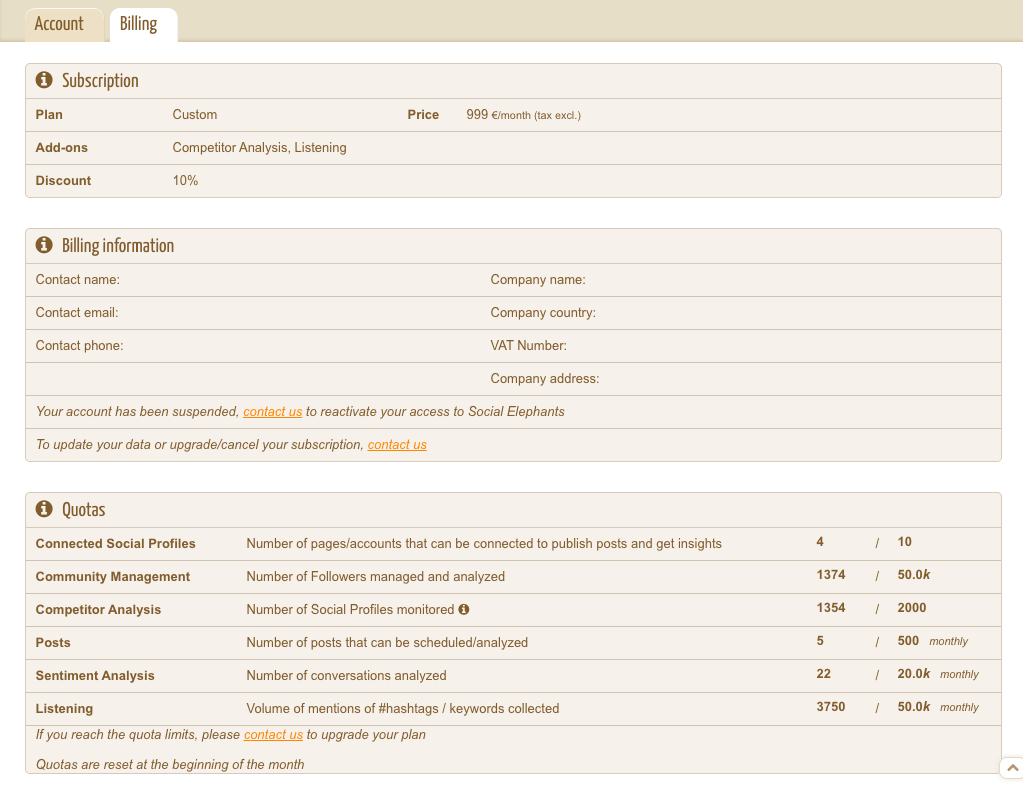
Task: Click the Price label
Action: (423, 115)
